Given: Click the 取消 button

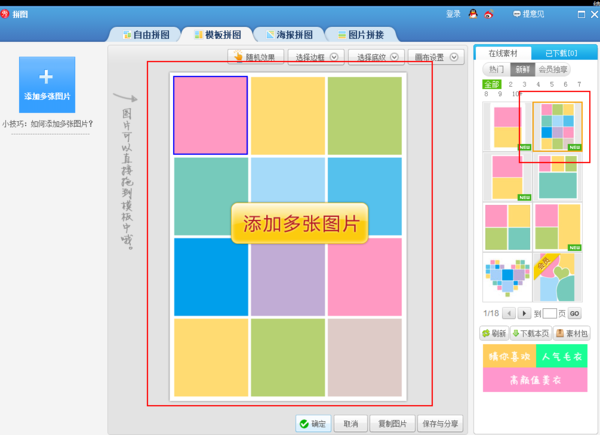Looking at the screenshot, I should [351, 424].
